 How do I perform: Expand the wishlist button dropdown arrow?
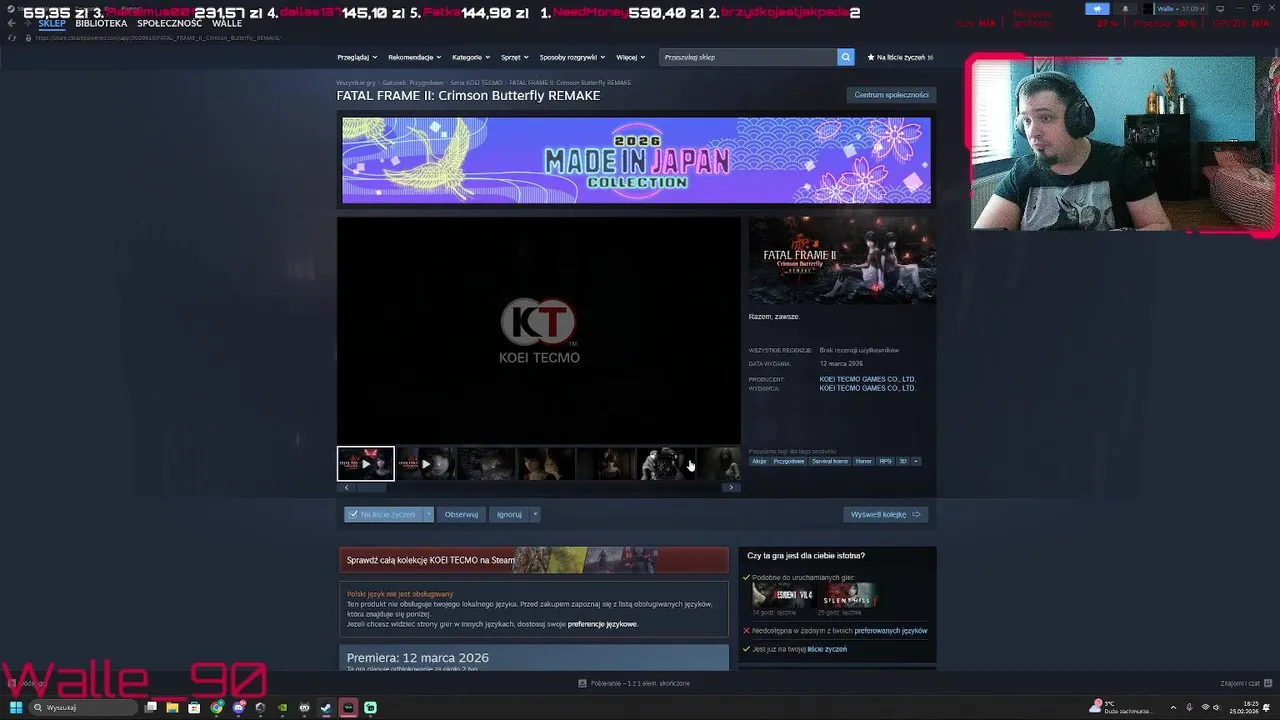click(428, 514)
